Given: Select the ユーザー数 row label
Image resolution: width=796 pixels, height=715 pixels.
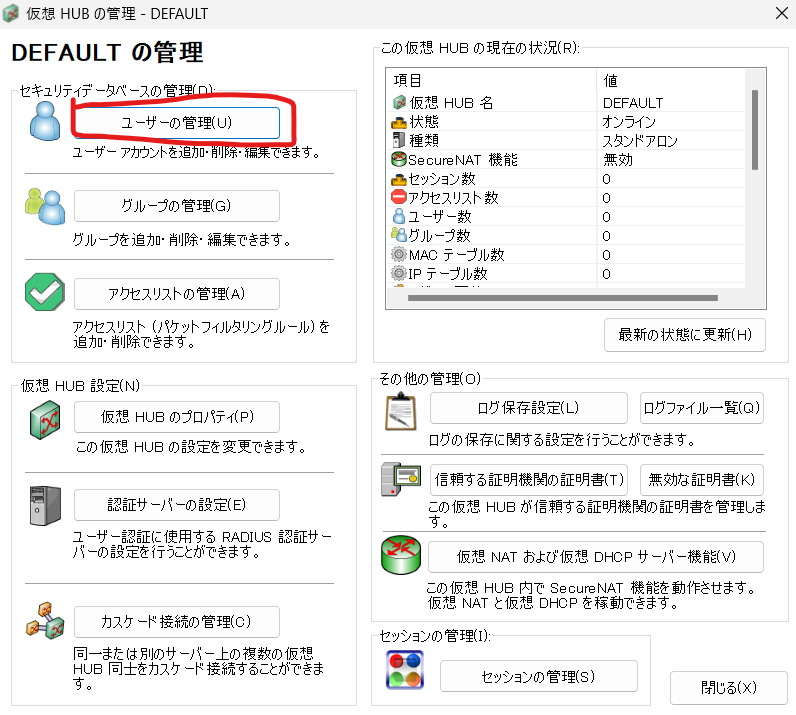Looking at the screenshot, I should click(440, 217).
